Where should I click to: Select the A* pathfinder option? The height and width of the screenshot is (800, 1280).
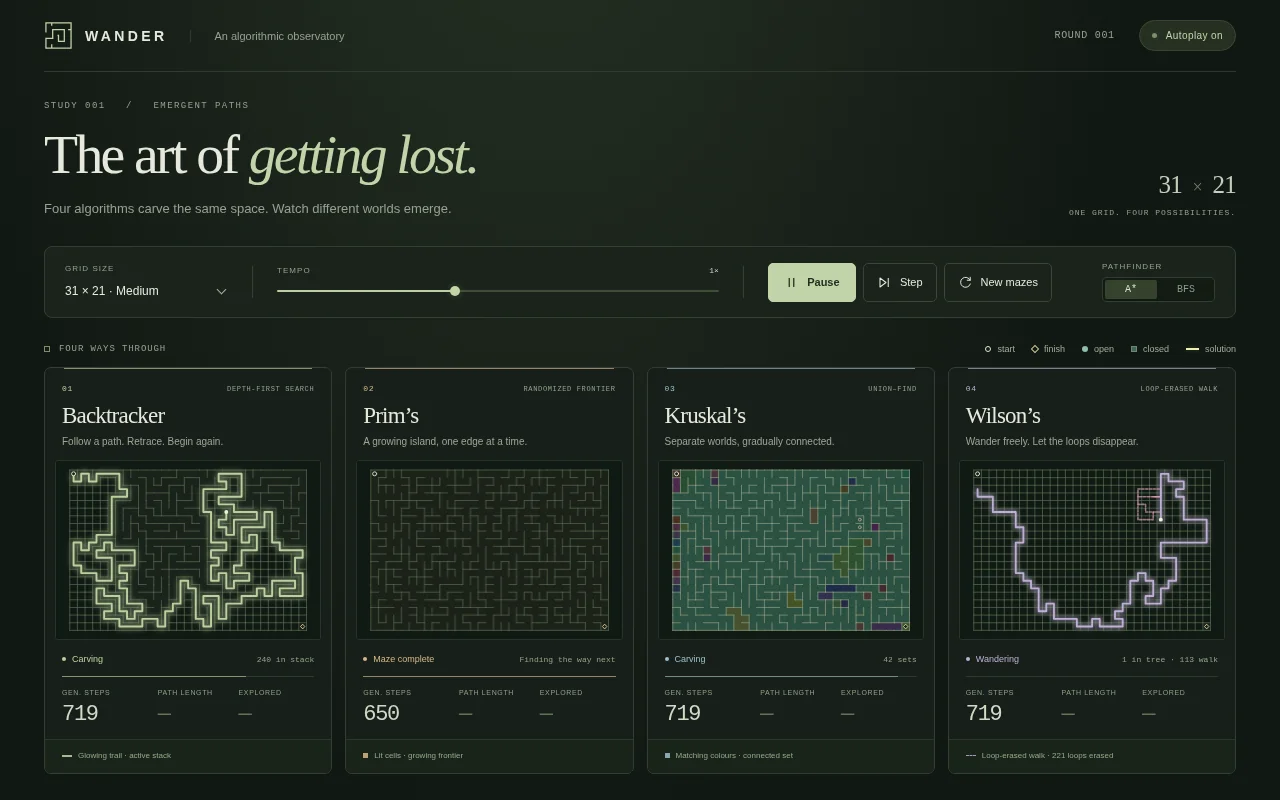click(1130, 289)
